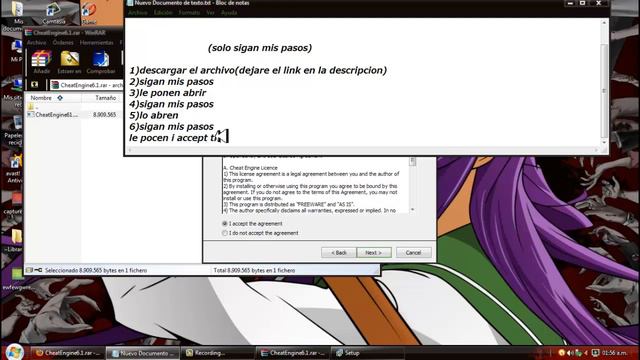Click text line '3)le ponen abrir'
The height and width of the screenshot is (360, 640).
168,93
